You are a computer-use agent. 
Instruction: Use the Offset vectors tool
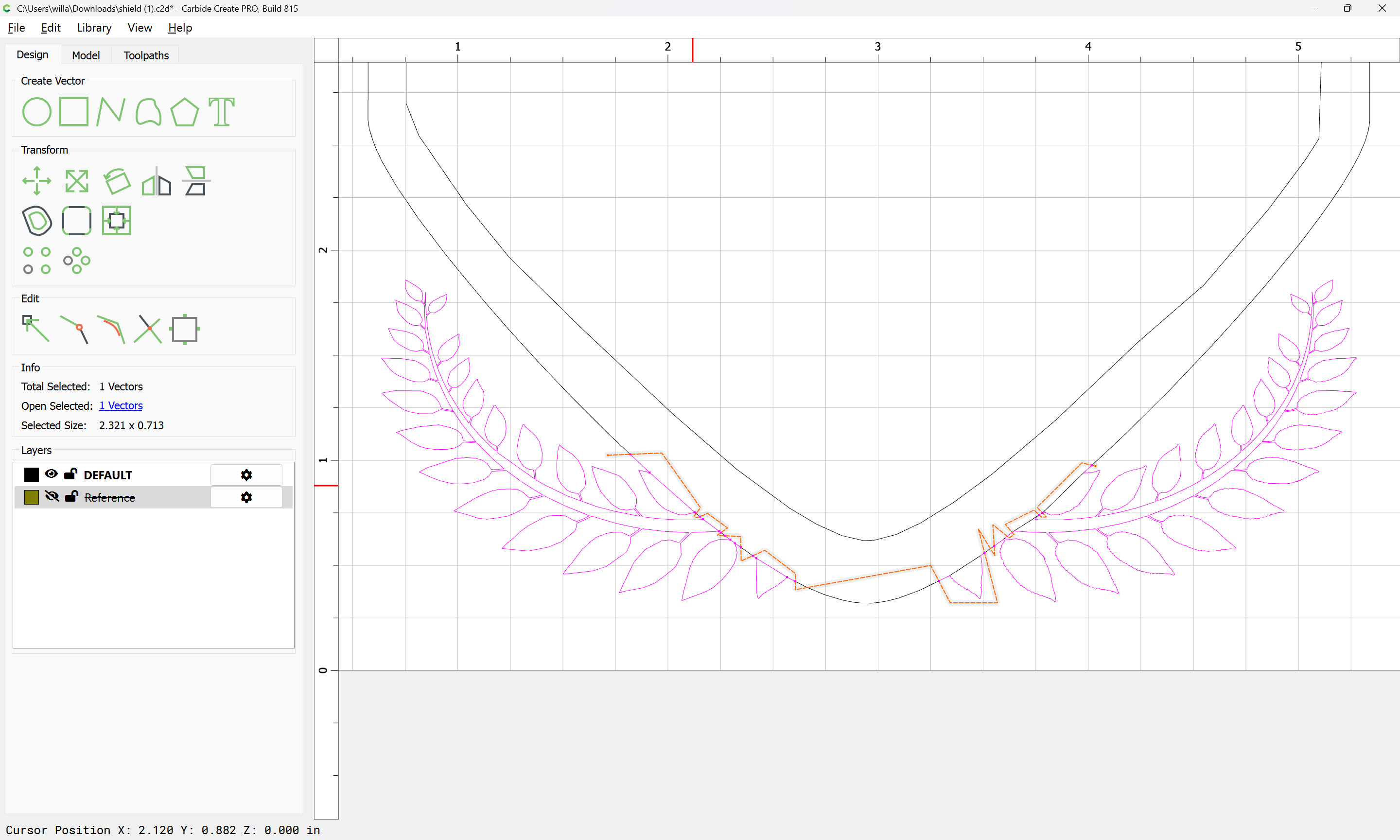(37, 221)
